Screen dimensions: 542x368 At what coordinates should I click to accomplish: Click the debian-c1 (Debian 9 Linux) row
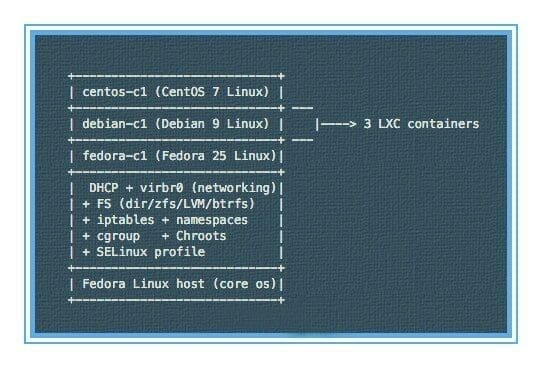176,124
